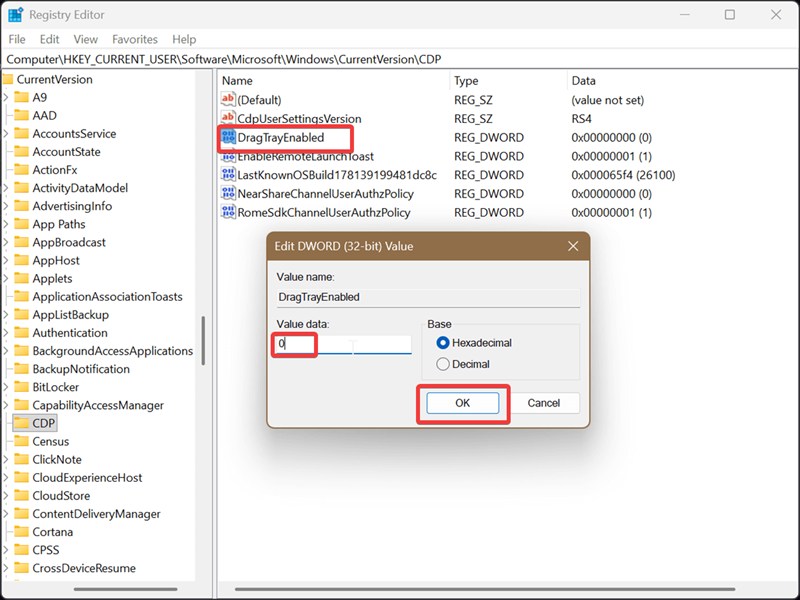Select the AppListBackup key

[x=70, y=314]
